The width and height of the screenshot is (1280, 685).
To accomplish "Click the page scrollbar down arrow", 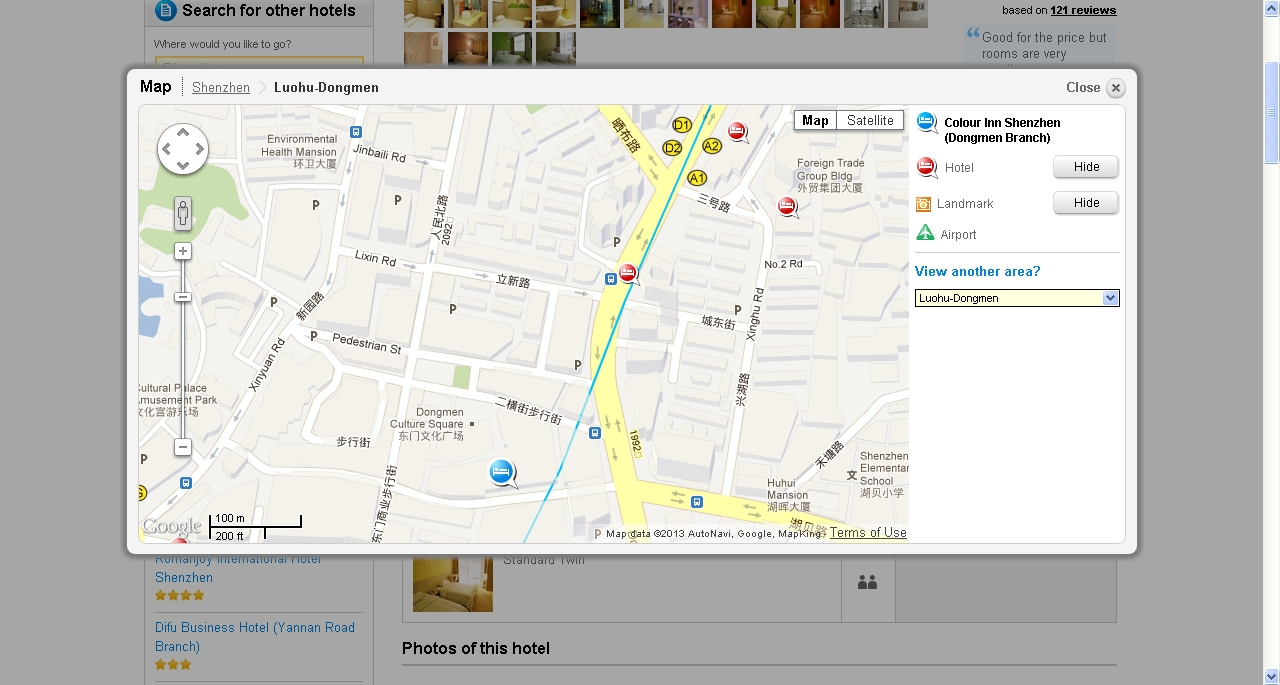I will 1272,677.
